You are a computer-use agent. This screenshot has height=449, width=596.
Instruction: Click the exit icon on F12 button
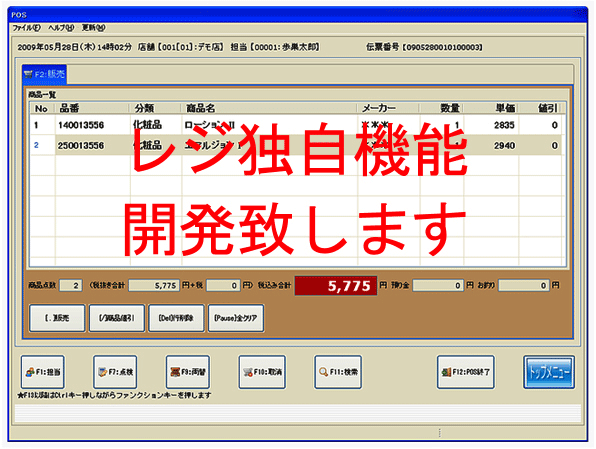[446, 372]
